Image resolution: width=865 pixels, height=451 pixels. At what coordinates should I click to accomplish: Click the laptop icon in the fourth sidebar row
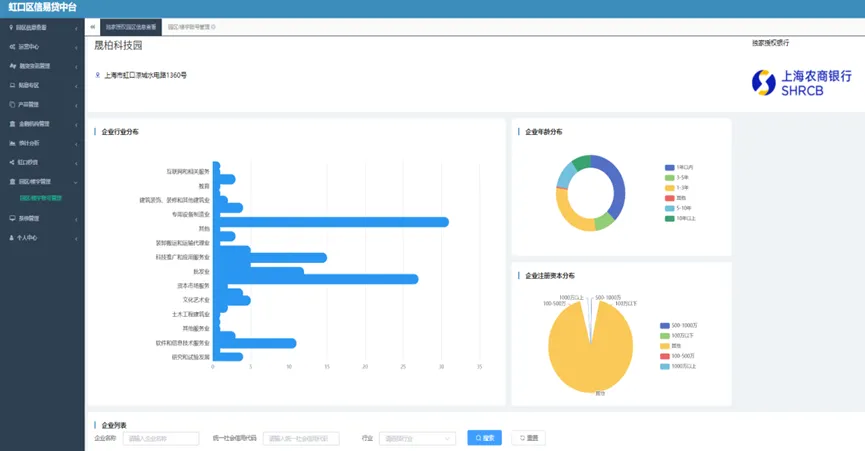click(12, 85)
